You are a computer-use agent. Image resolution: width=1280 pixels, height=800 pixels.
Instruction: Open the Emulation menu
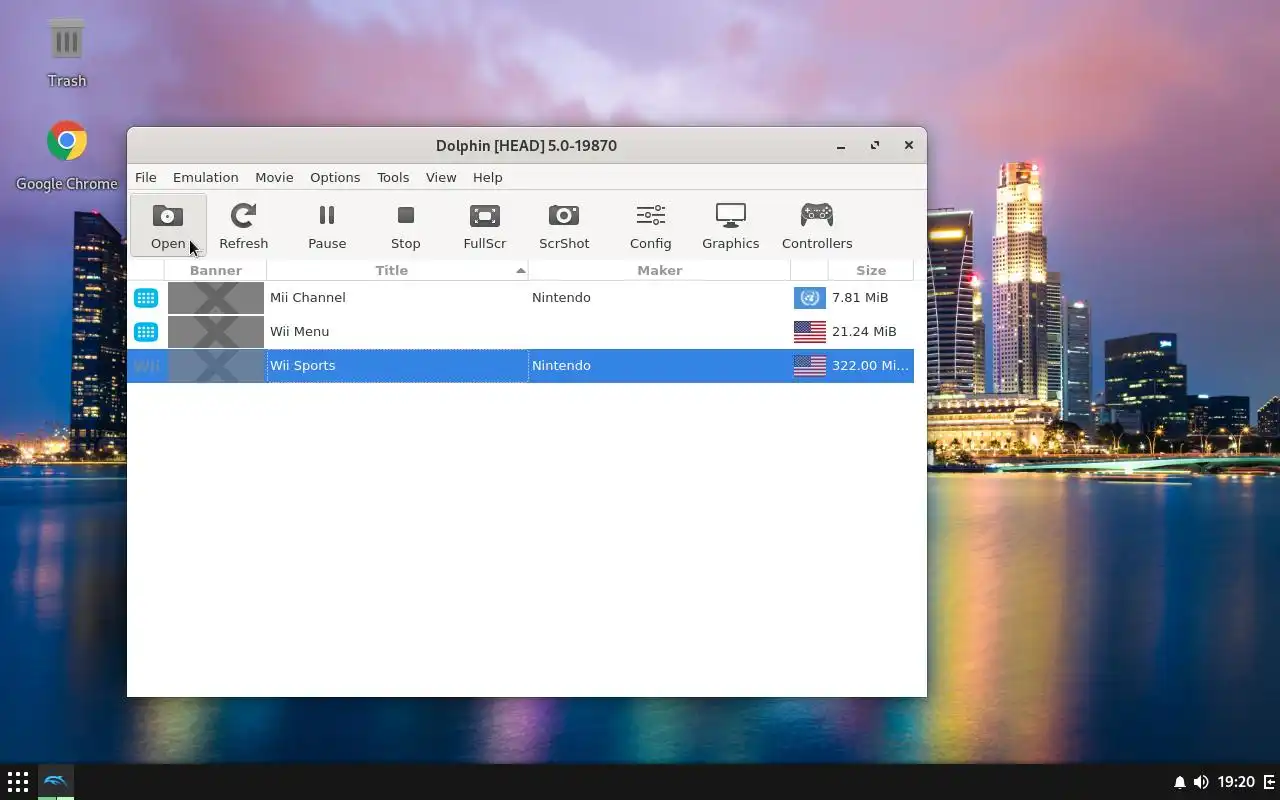pos(205,177)
